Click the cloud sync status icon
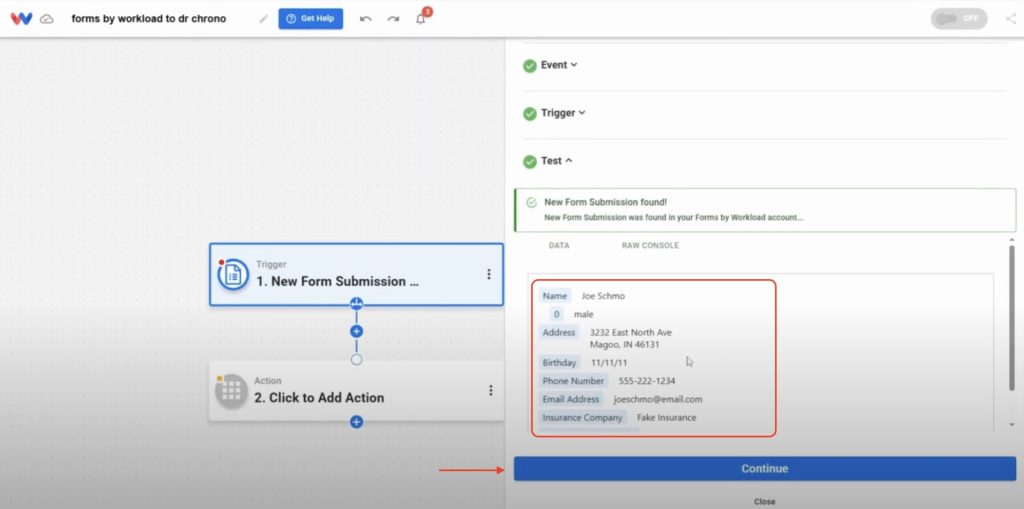This screenshot has height=509, width=1024. [x=46, y=19]
